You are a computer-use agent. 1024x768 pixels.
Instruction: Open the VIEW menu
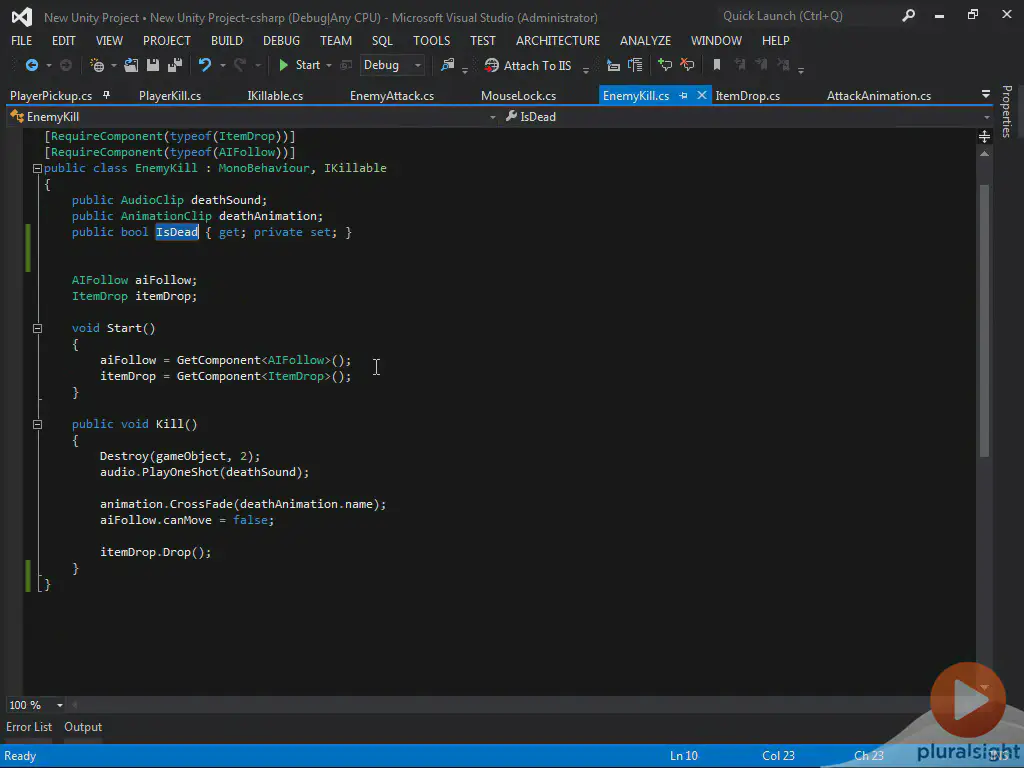pyautogui.click(x=109, y=40)
